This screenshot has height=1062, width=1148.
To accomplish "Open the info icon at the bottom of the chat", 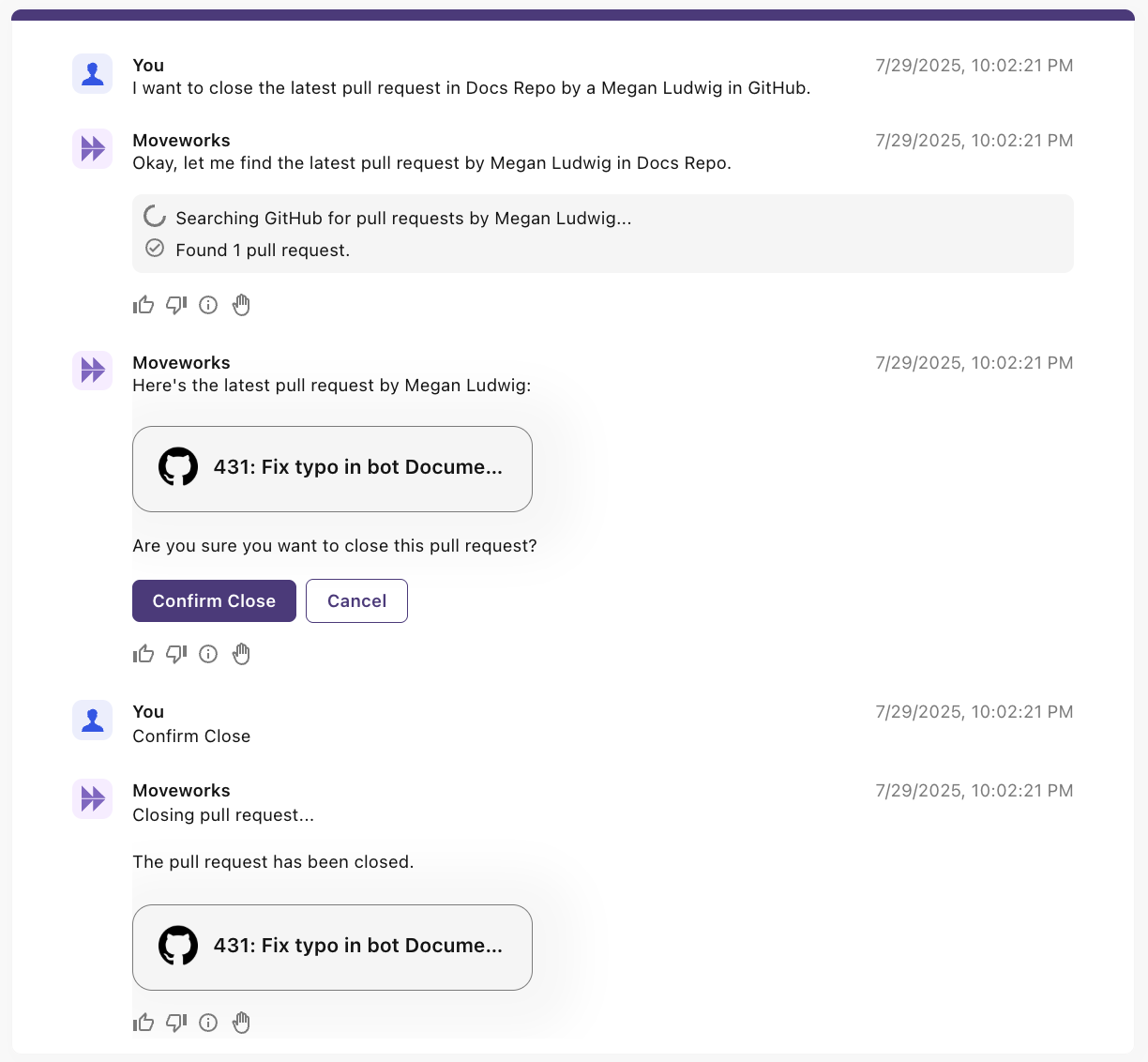I will [x=208, y=1023].
